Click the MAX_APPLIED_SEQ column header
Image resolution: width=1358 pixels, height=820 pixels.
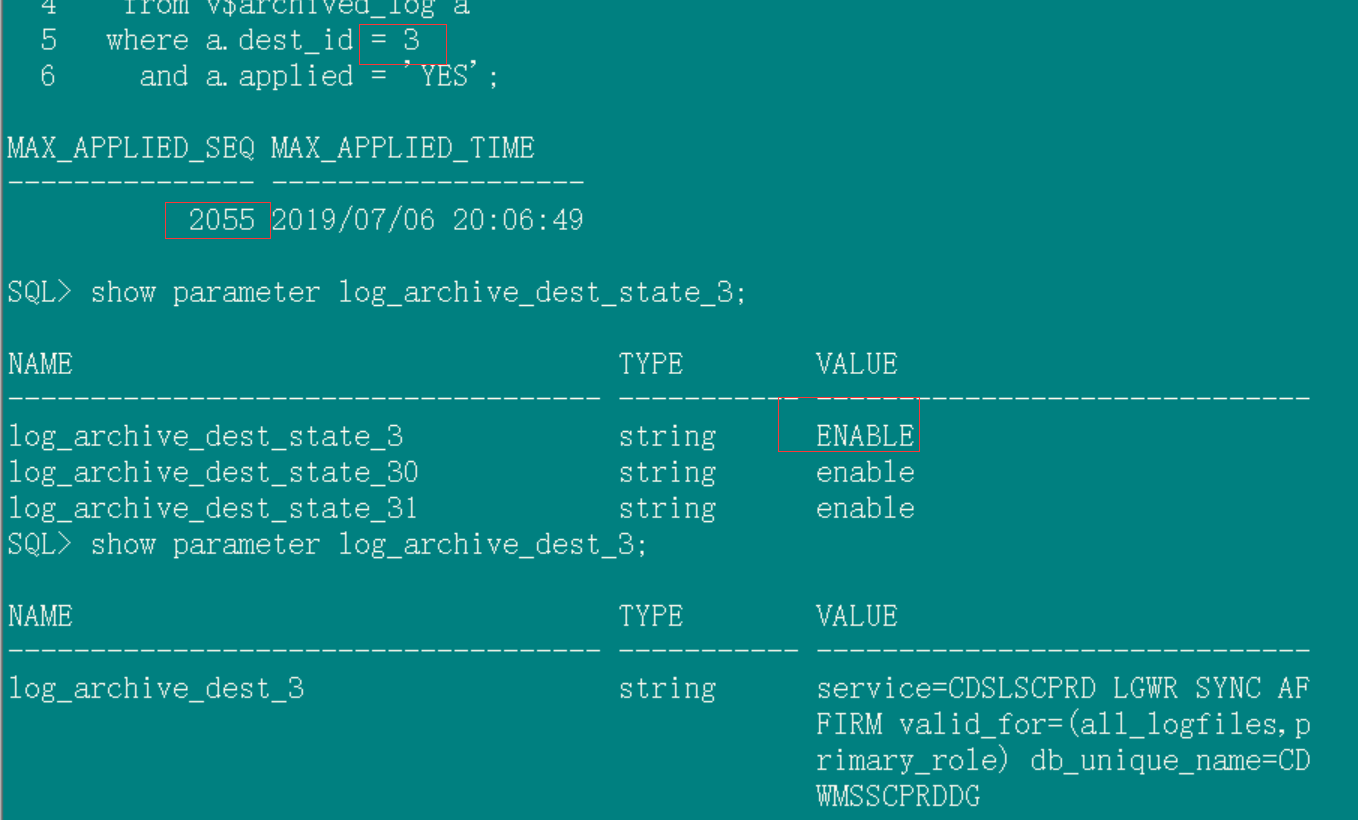coord(130,148)
